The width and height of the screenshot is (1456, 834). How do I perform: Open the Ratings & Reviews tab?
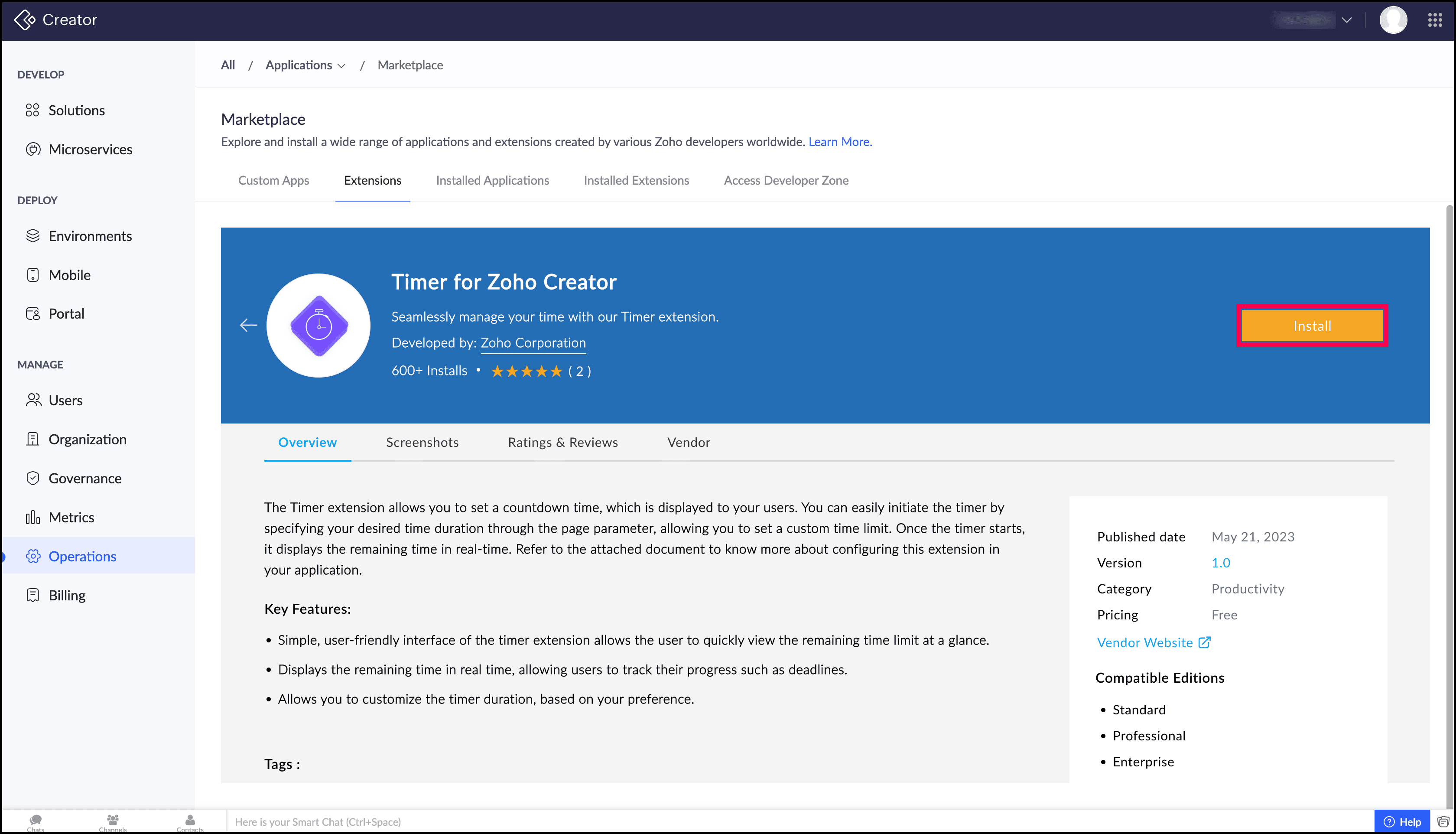click(562, 442)
